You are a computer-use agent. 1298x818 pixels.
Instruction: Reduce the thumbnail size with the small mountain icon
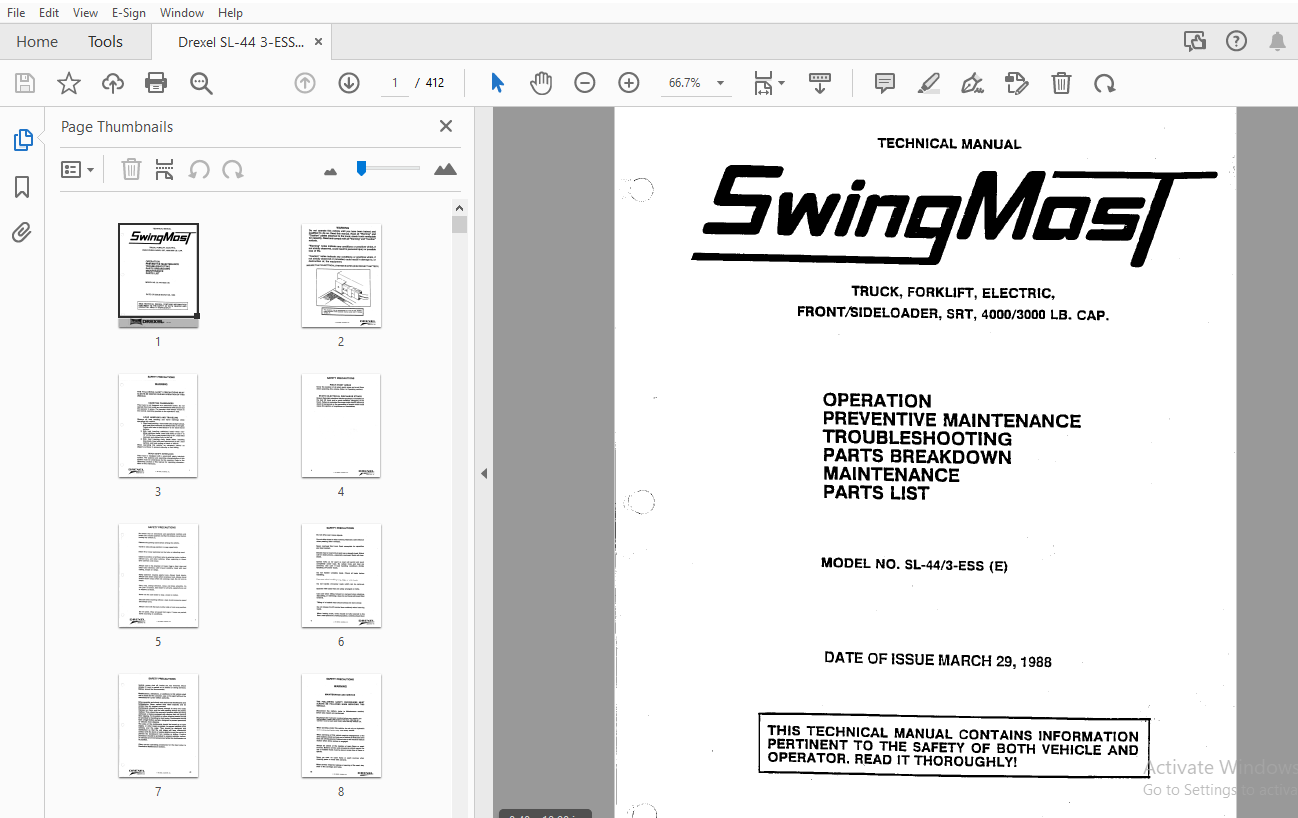coord(331,171)
